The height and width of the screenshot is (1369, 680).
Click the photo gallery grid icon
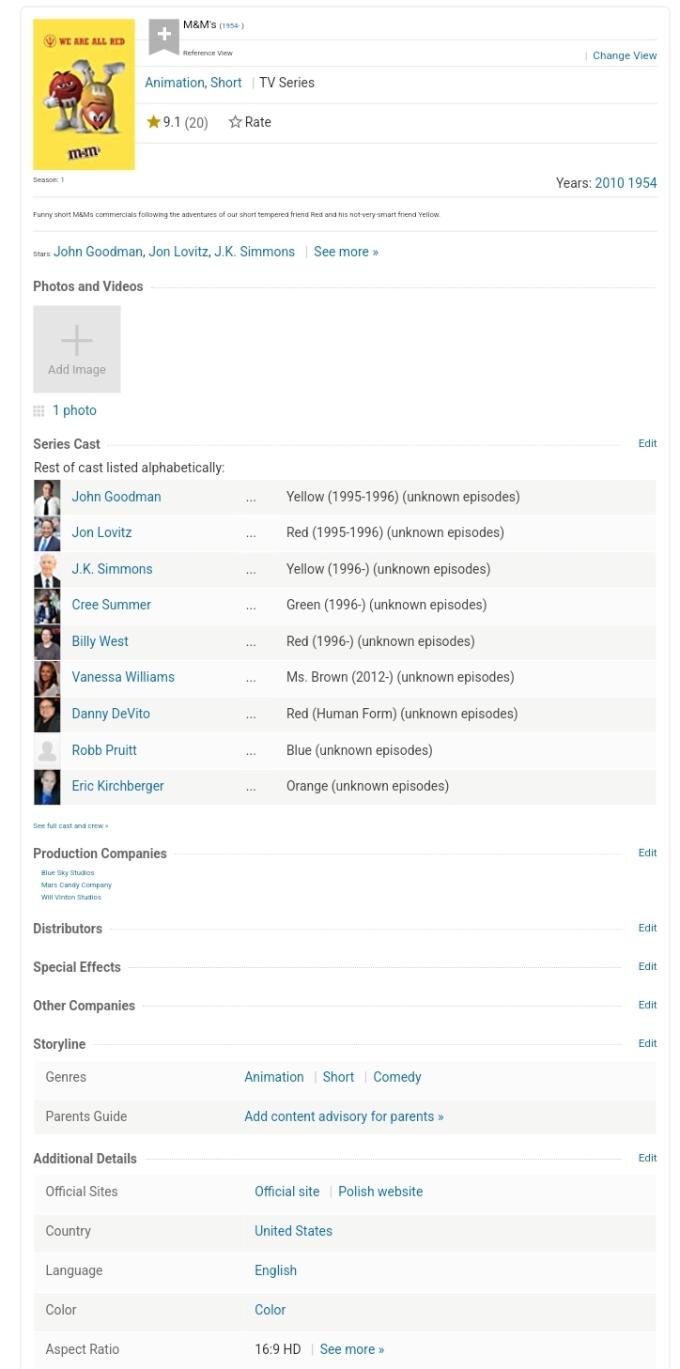click(x=39, y=411)
